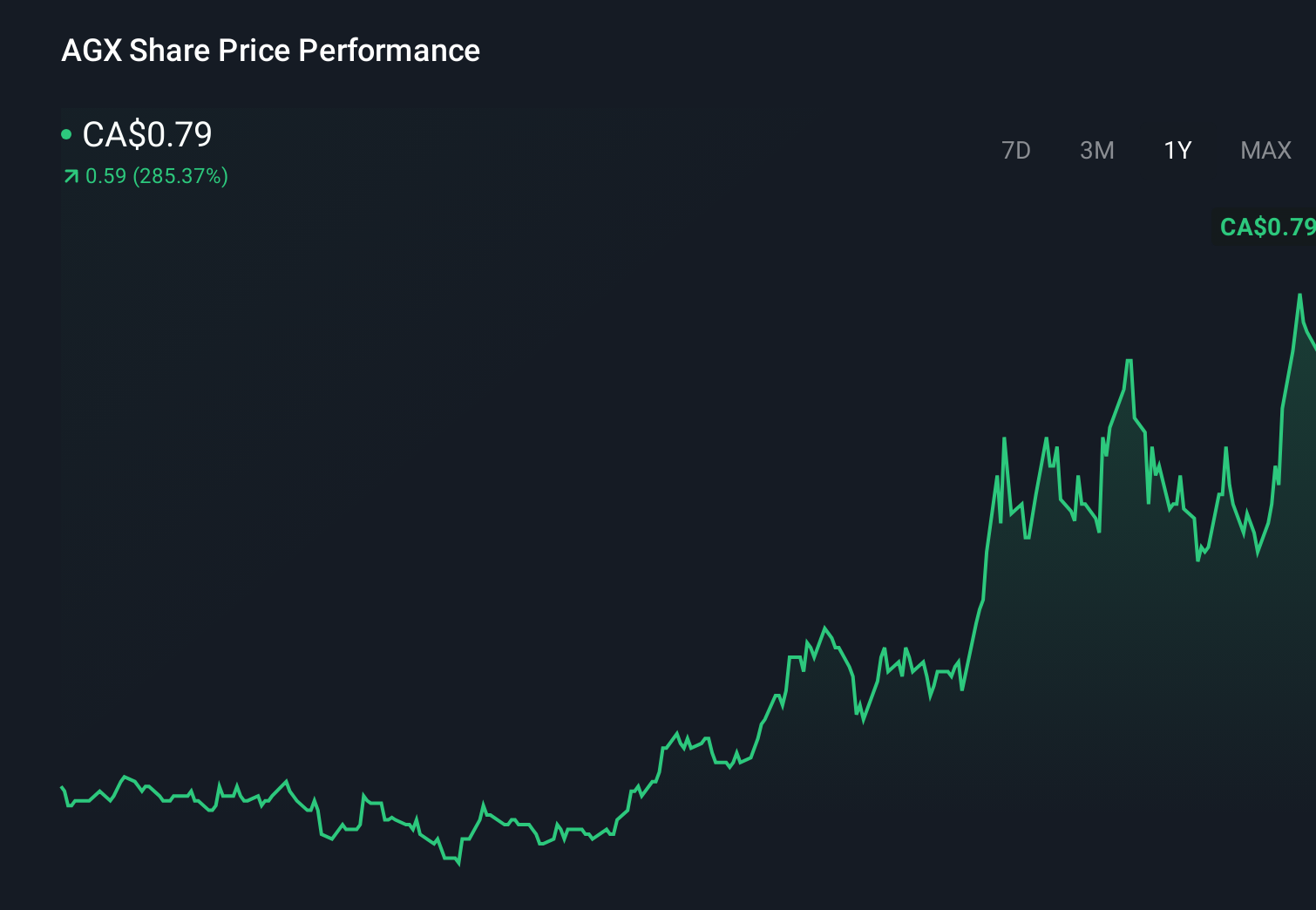Select the 7D time range
The image size is (1316, 910).
pyautogui.click(x=1016, y=150)
